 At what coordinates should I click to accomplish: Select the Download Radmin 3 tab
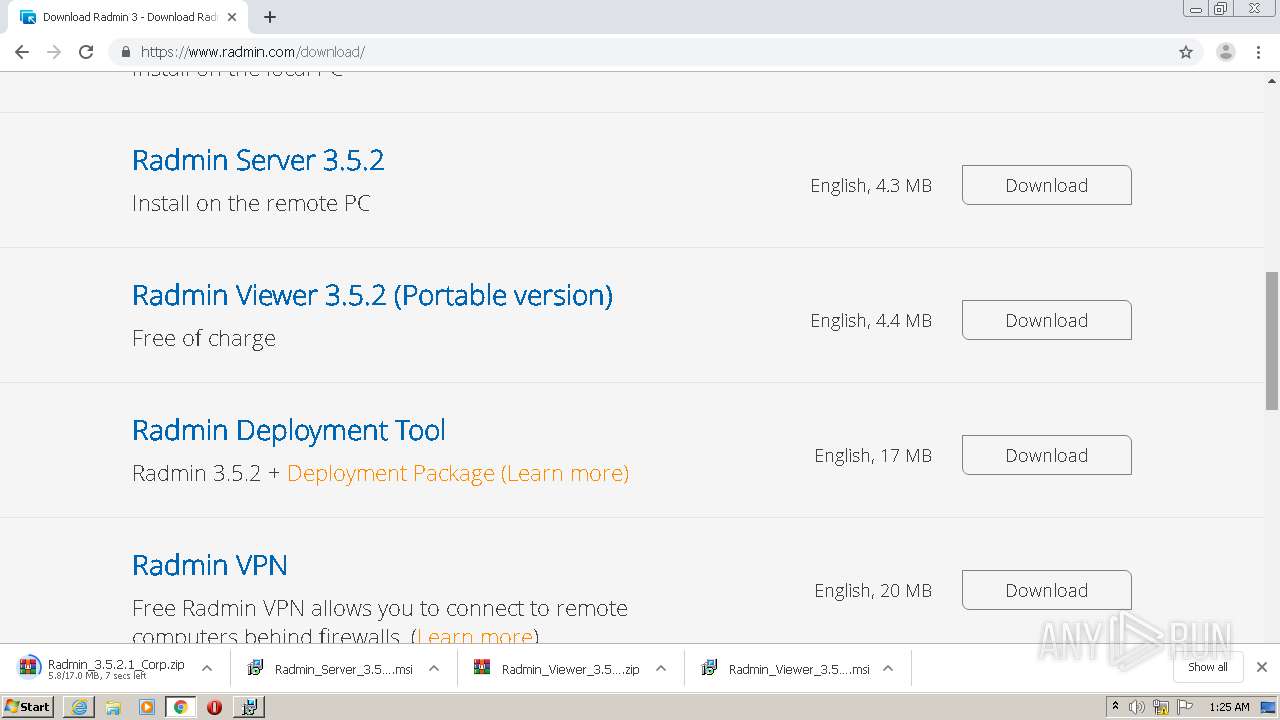click(x=129, y=17)
